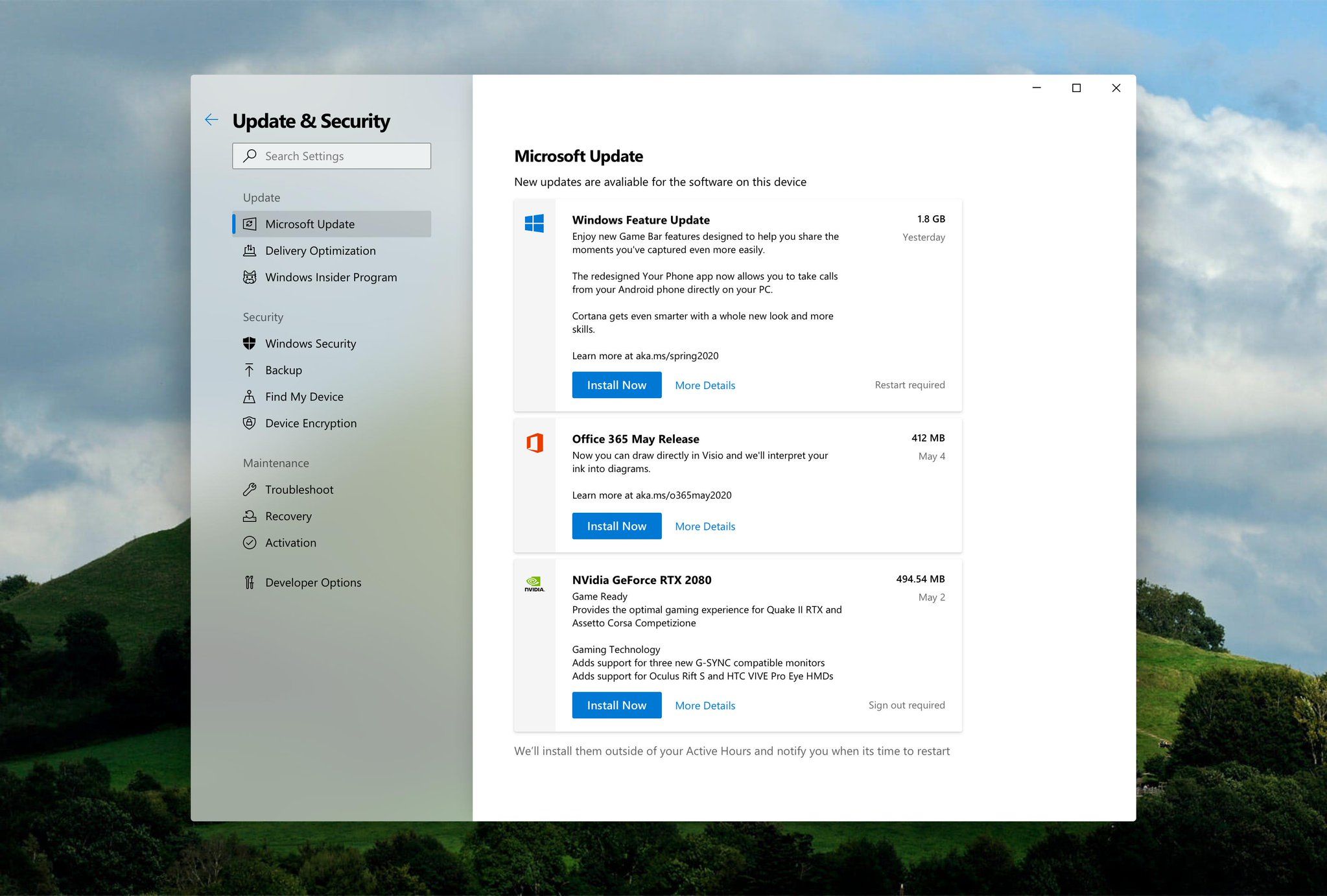
Task: Go to Backup settings
Action: click(x=332, y=370)
